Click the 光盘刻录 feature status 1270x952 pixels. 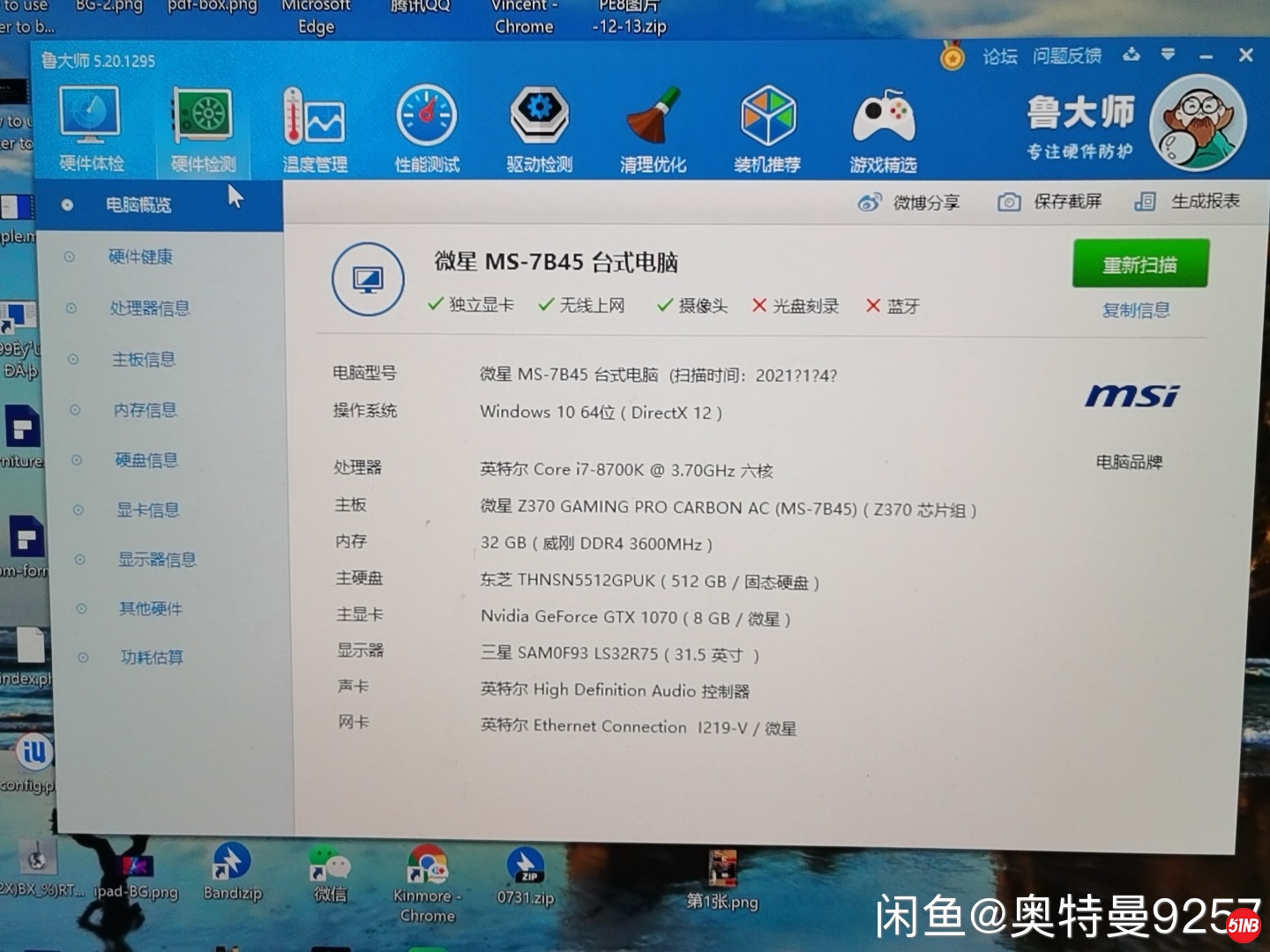click(796, 306)
